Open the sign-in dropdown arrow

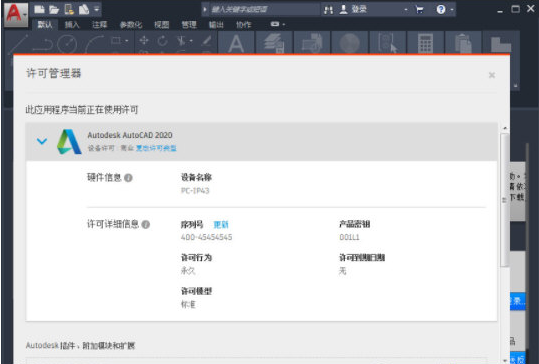coord(406,10)
